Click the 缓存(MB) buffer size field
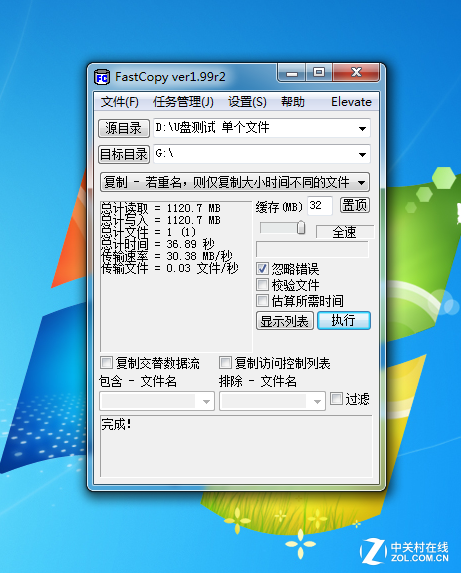The height and width of the screenshot is (573, 461). 320,206
